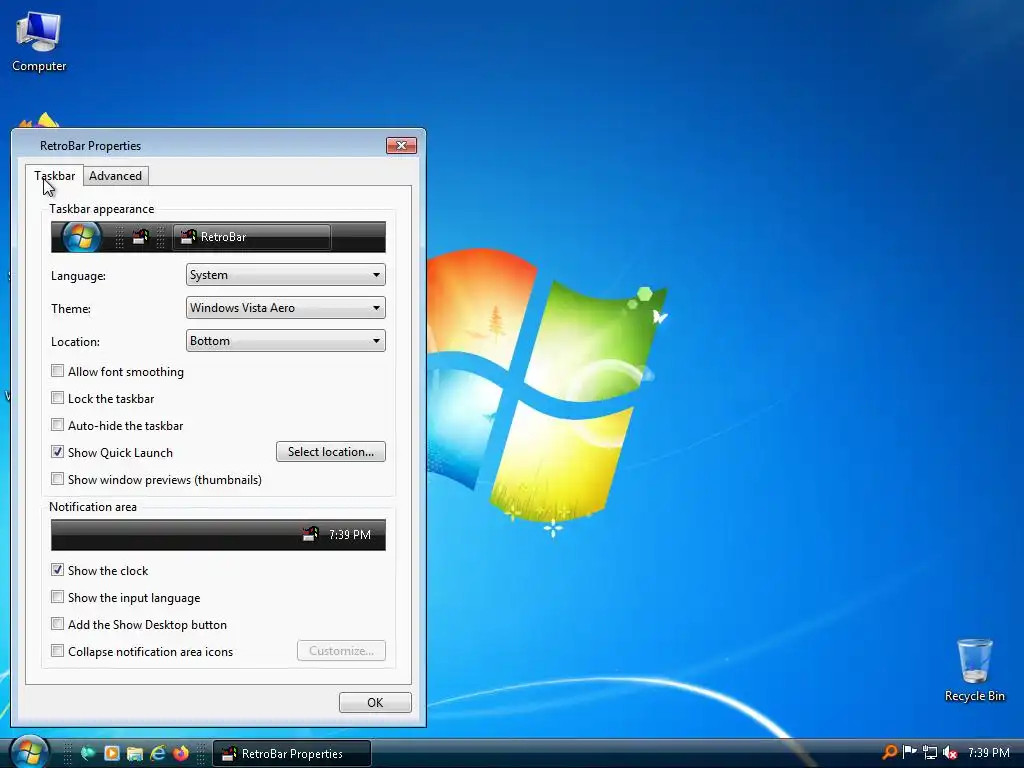
Task: Click the Start orb on the taskbar
Action: click(x=29, y=752)
